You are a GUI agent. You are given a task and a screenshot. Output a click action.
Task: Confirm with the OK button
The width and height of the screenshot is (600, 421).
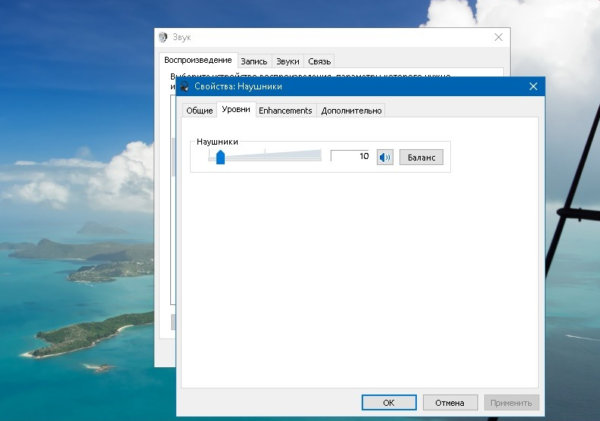388,402
